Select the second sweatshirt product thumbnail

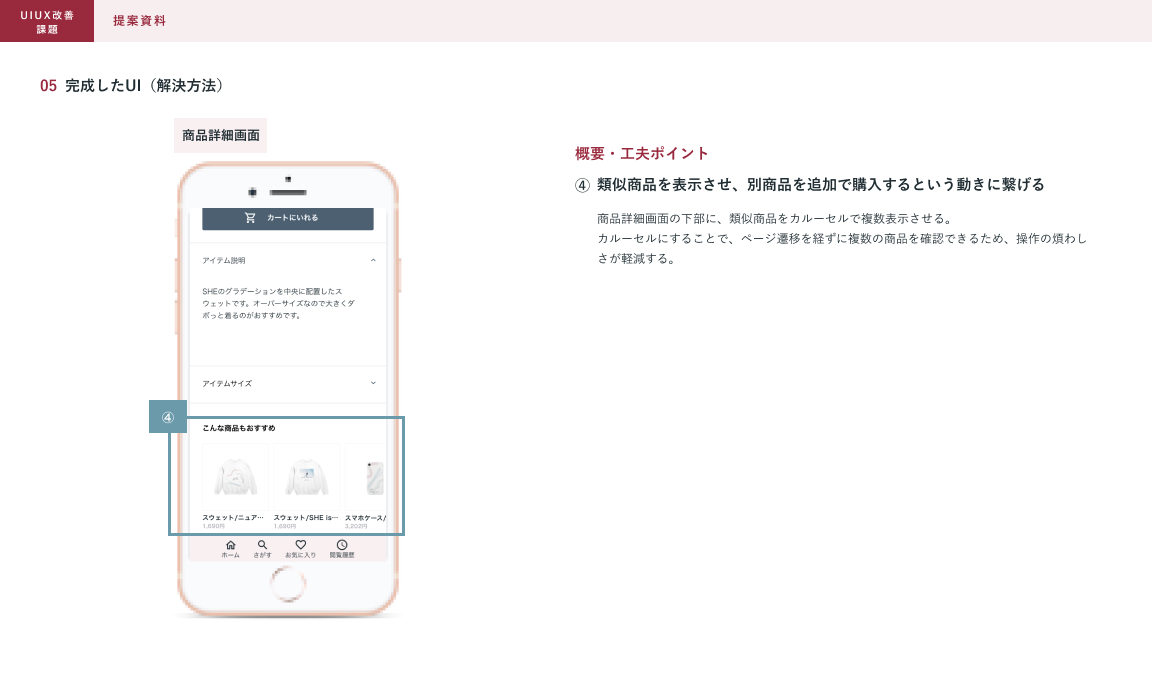pos(306,478)
